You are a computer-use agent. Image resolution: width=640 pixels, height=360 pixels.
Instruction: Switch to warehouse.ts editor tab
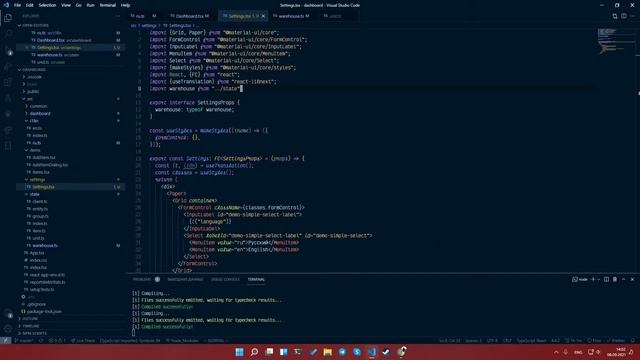pos(291,16)
